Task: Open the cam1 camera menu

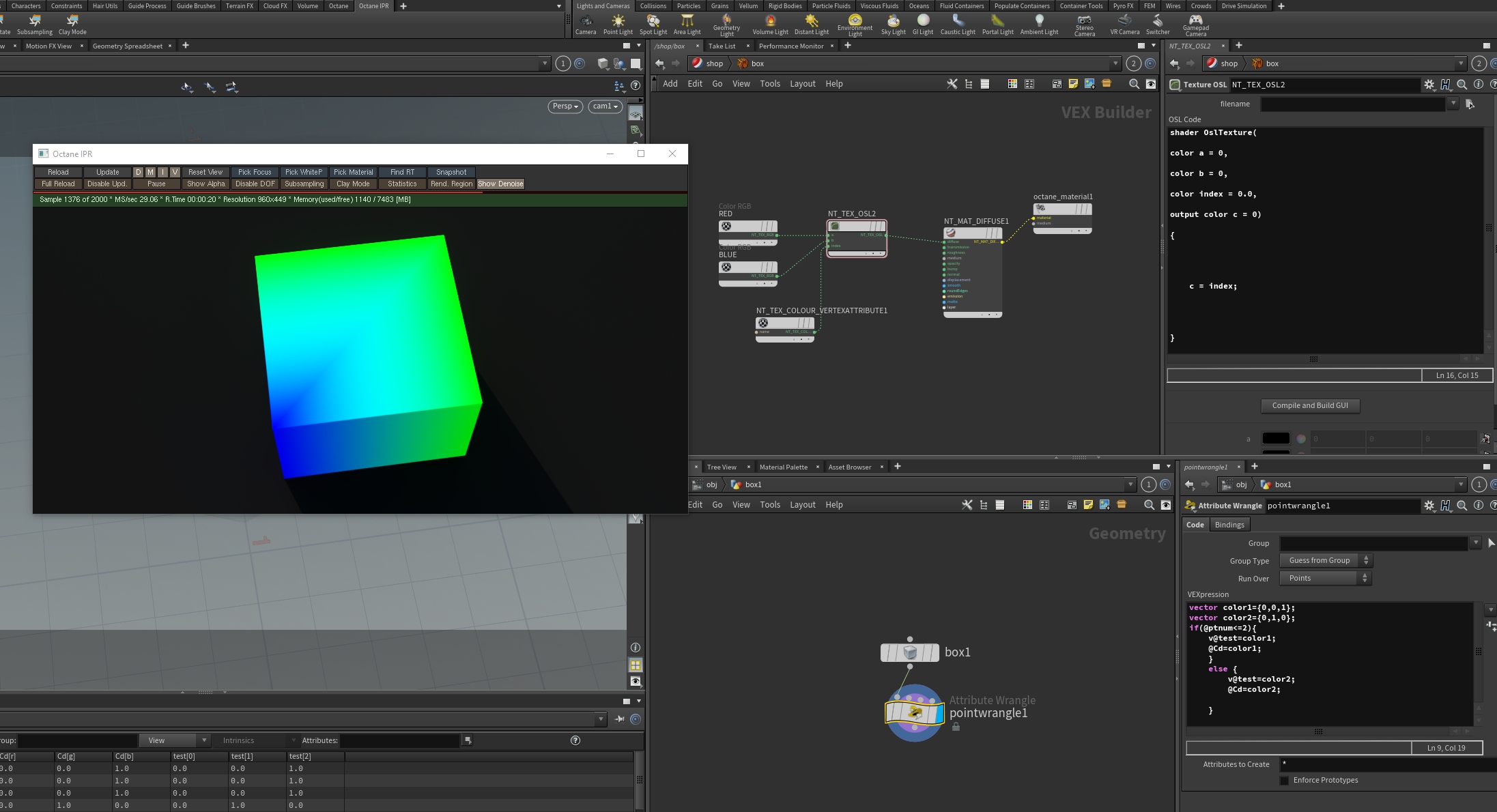Action: [x=605, y=106]
